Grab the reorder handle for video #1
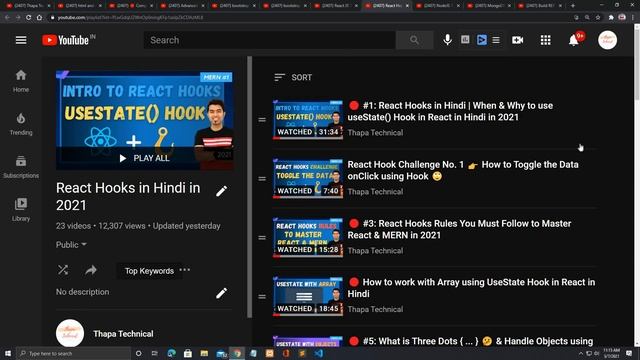 pos(262,120)
